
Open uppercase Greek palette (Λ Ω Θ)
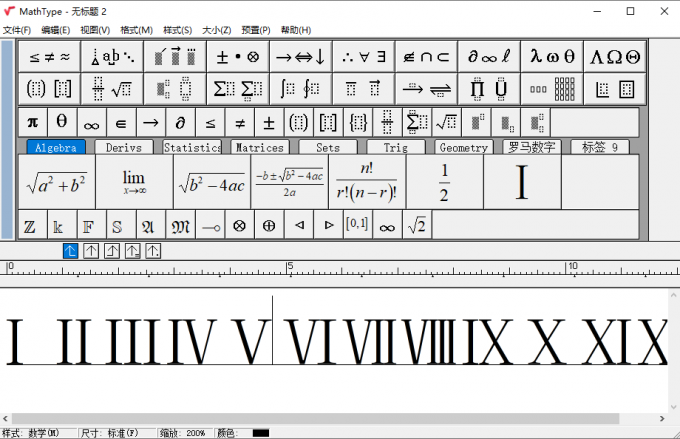tap(615, 56)
